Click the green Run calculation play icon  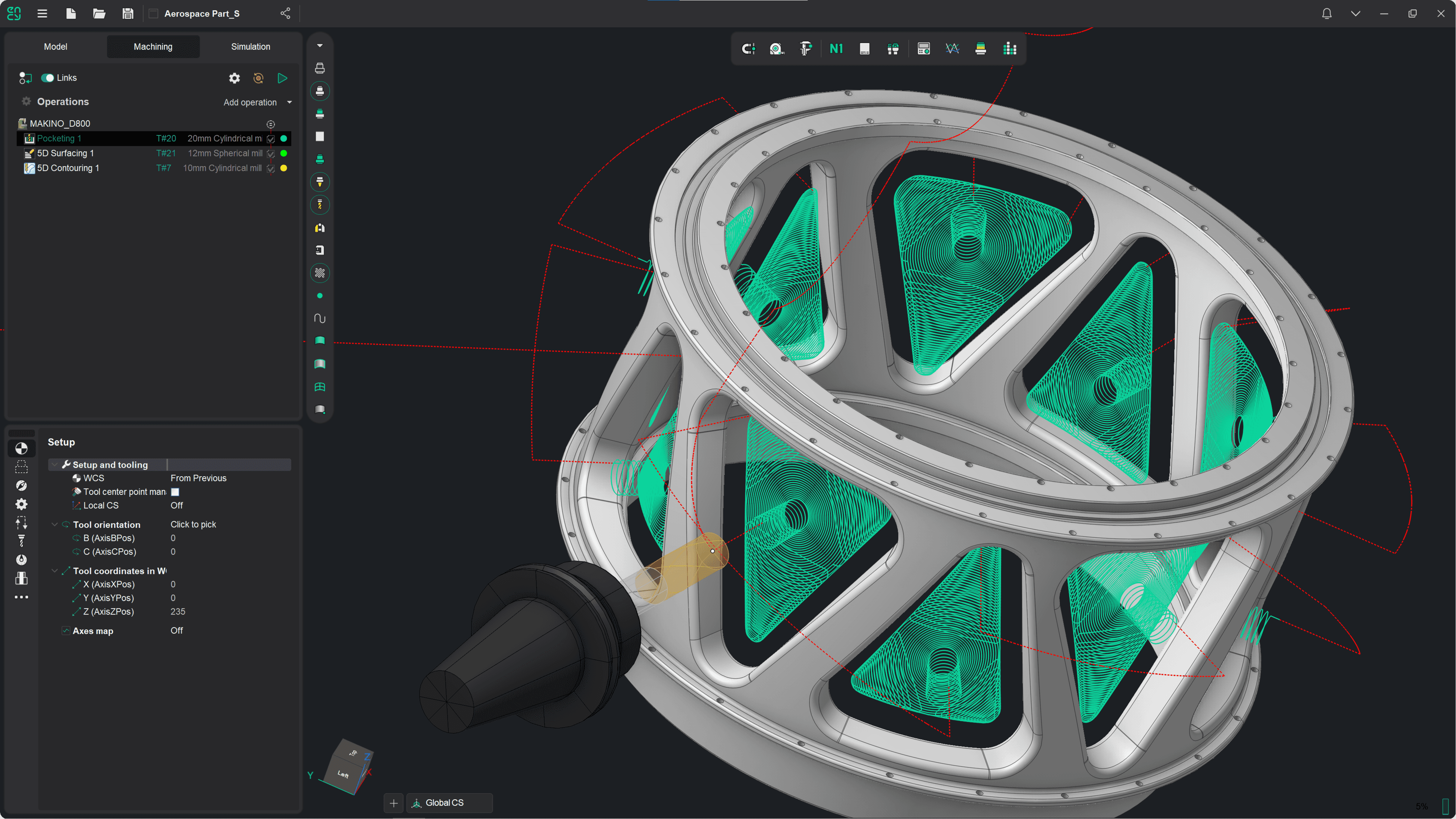[282, 78]
